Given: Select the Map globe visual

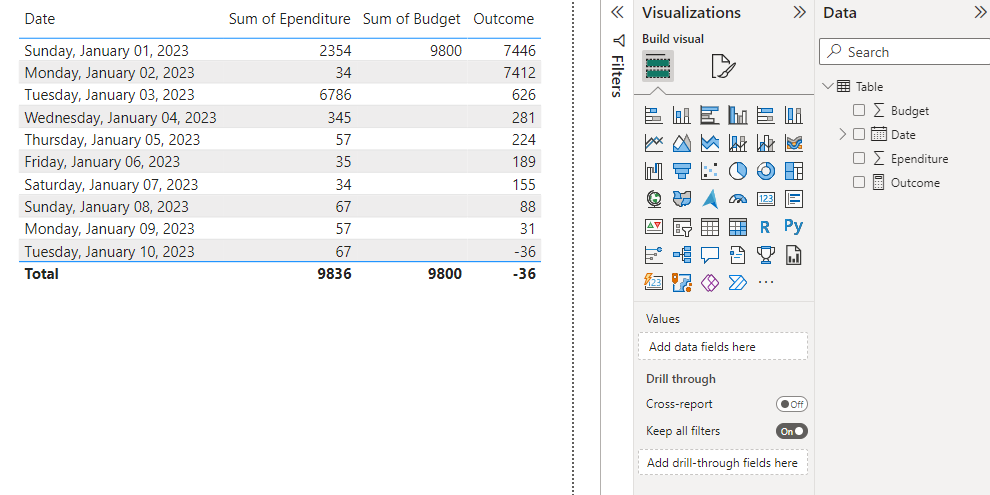Looking at the screenshot, I should coord(653,199).
